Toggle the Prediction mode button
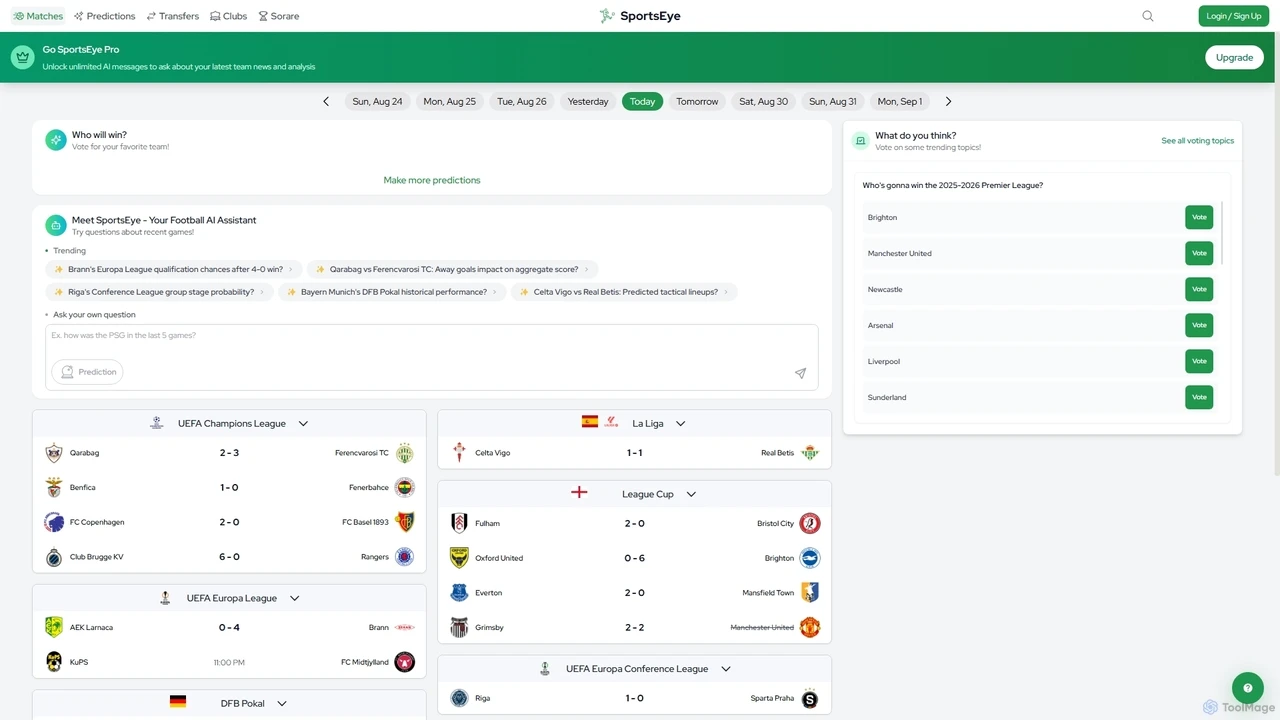Viewport: 1280px width, 720px height. click(88, 372)
